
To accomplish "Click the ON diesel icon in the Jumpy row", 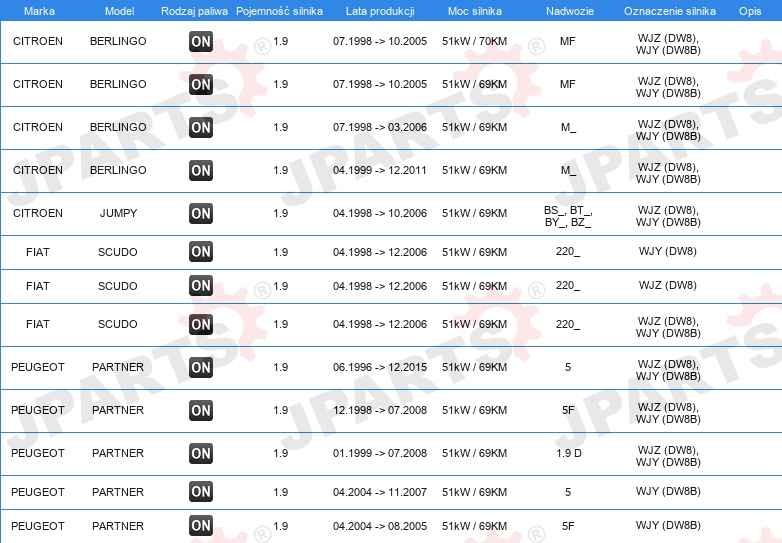I will coord(201,213).
